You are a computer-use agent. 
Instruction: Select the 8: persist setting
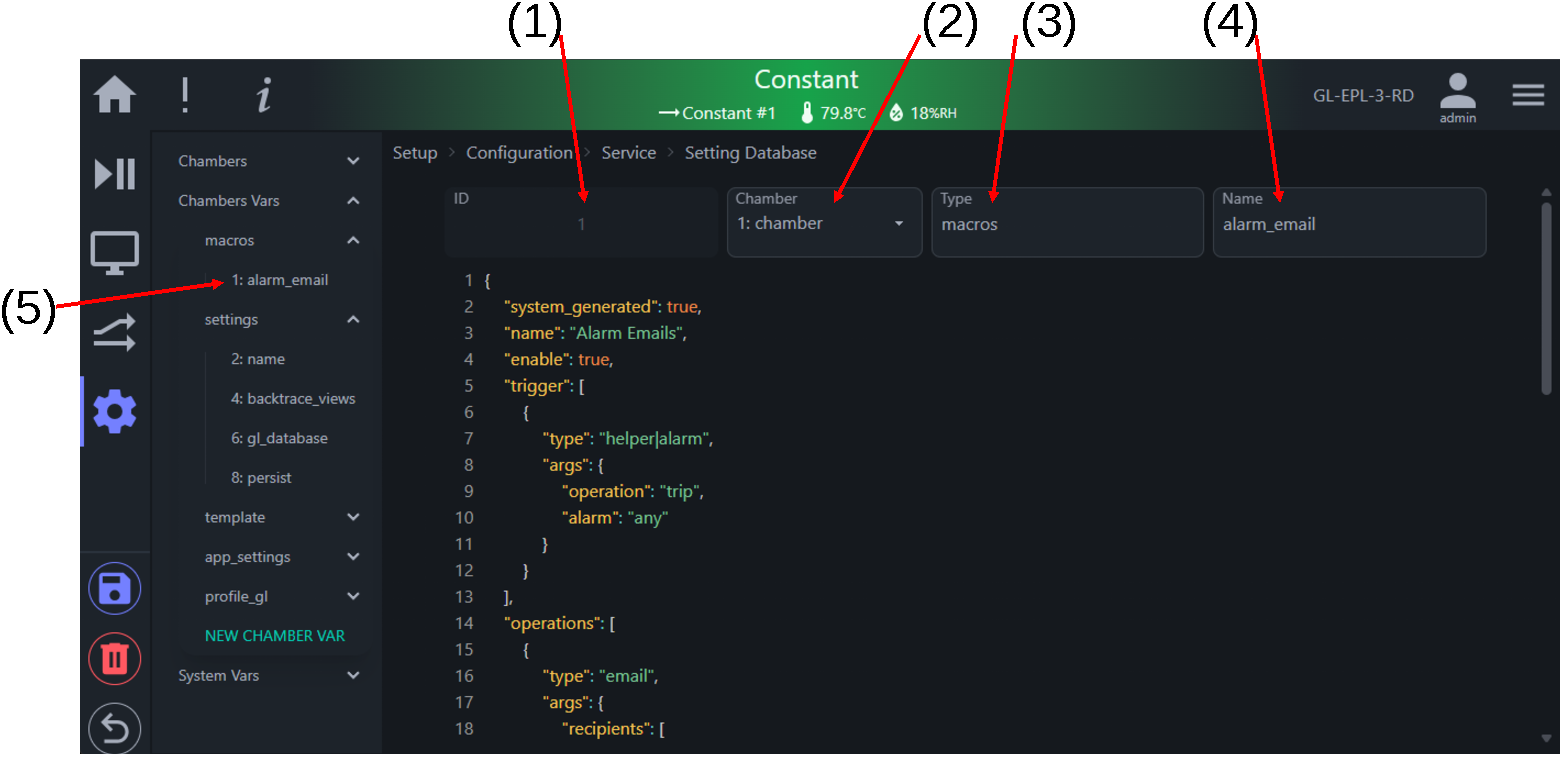pos(261,478)
